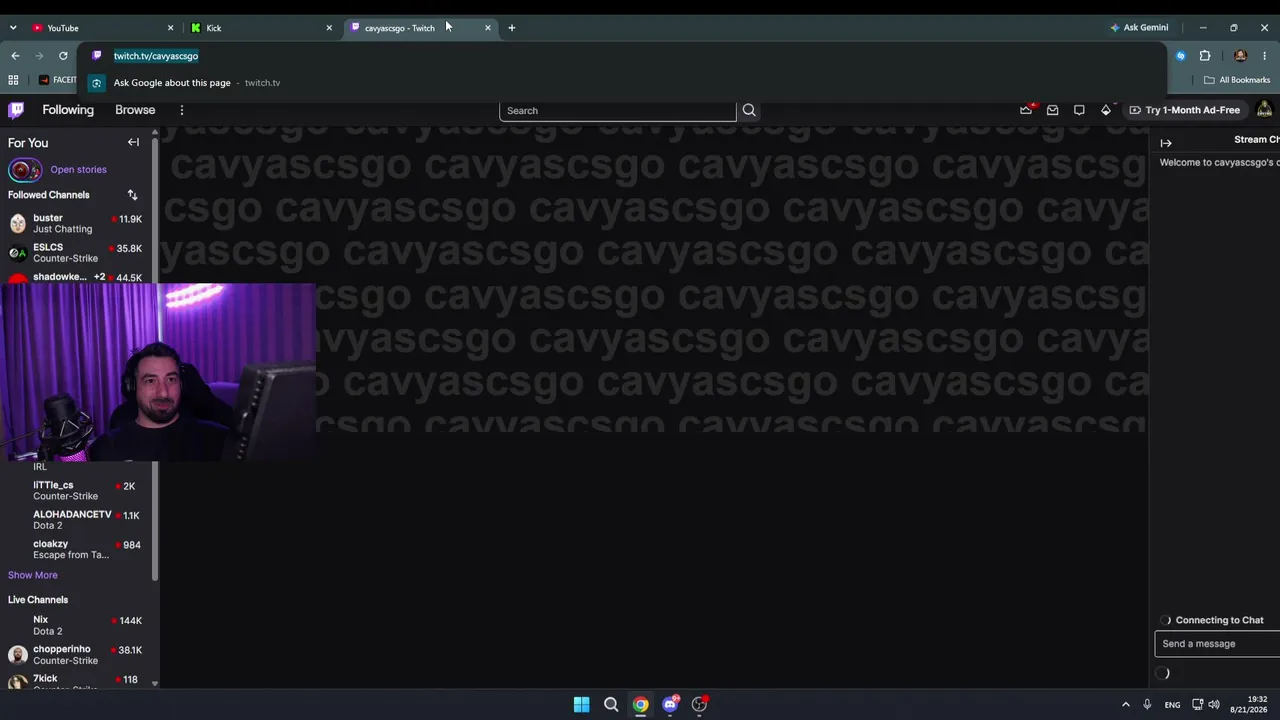Show hidden system tray icons
Screen dimensions: 1280x720
pyautogui.click(x=1125, y=704)
